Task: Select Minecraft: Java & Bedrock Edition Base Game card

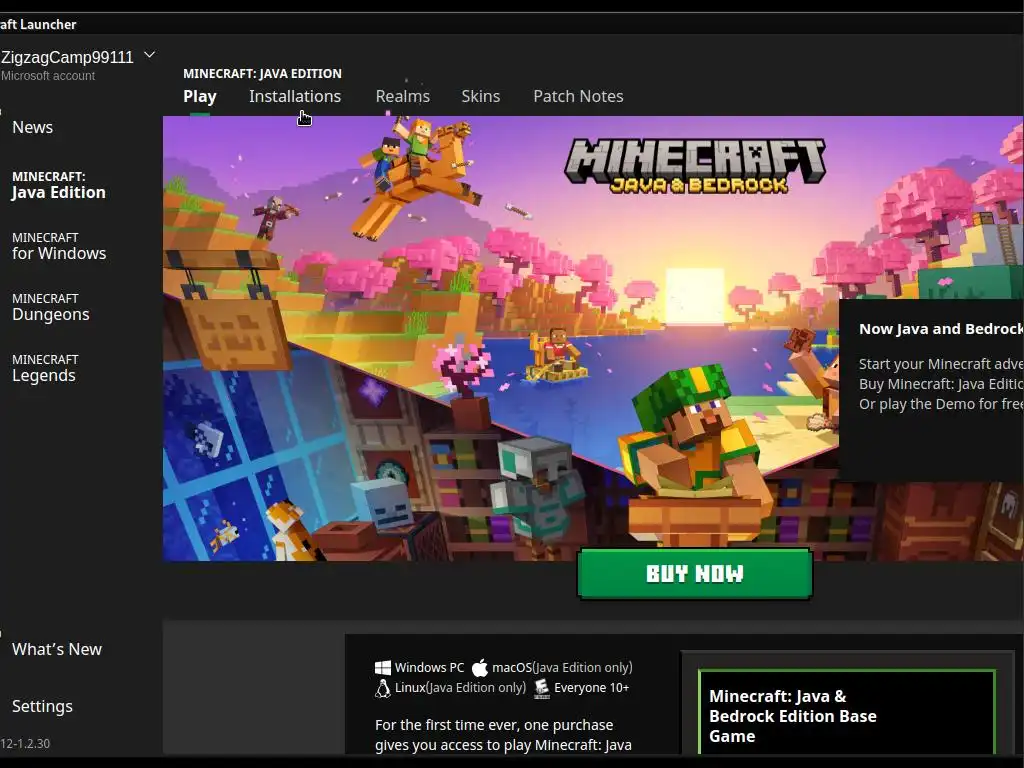Action: click(x=846, y=712)
